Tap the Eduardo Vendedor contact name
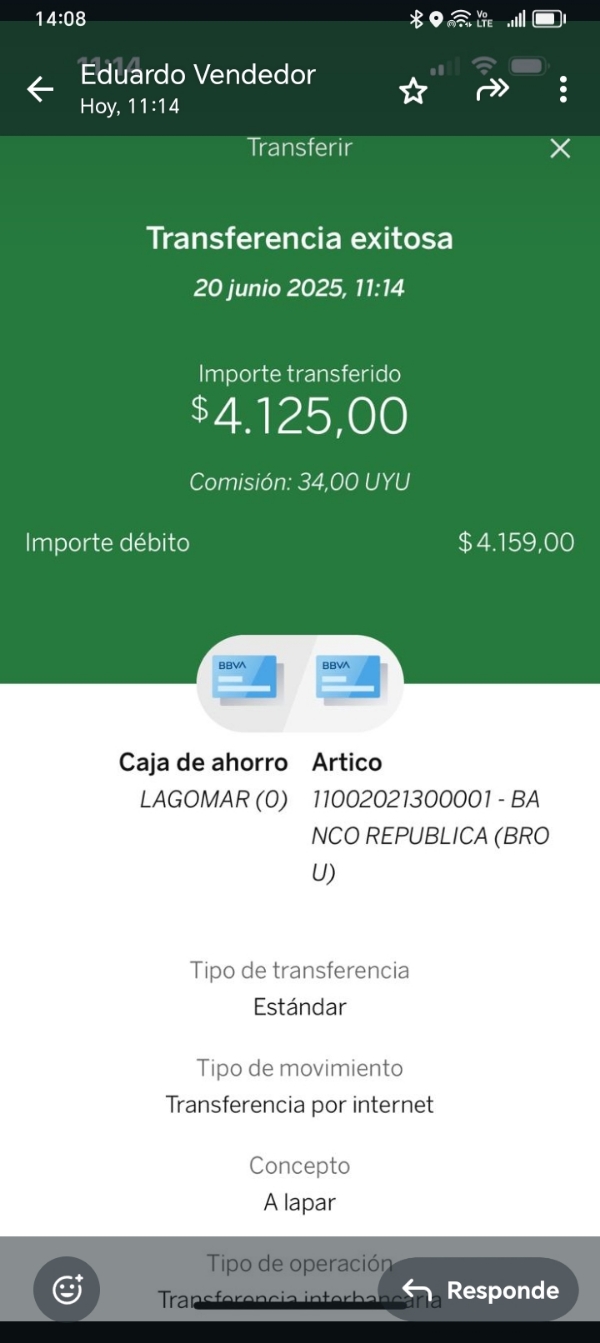The image size is (600, 1343). click(198, 75)
